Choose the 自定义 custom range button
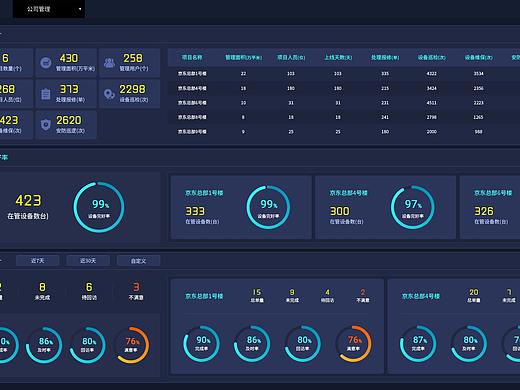The width and height of the screenshot is (520, 390). (138, 261)
